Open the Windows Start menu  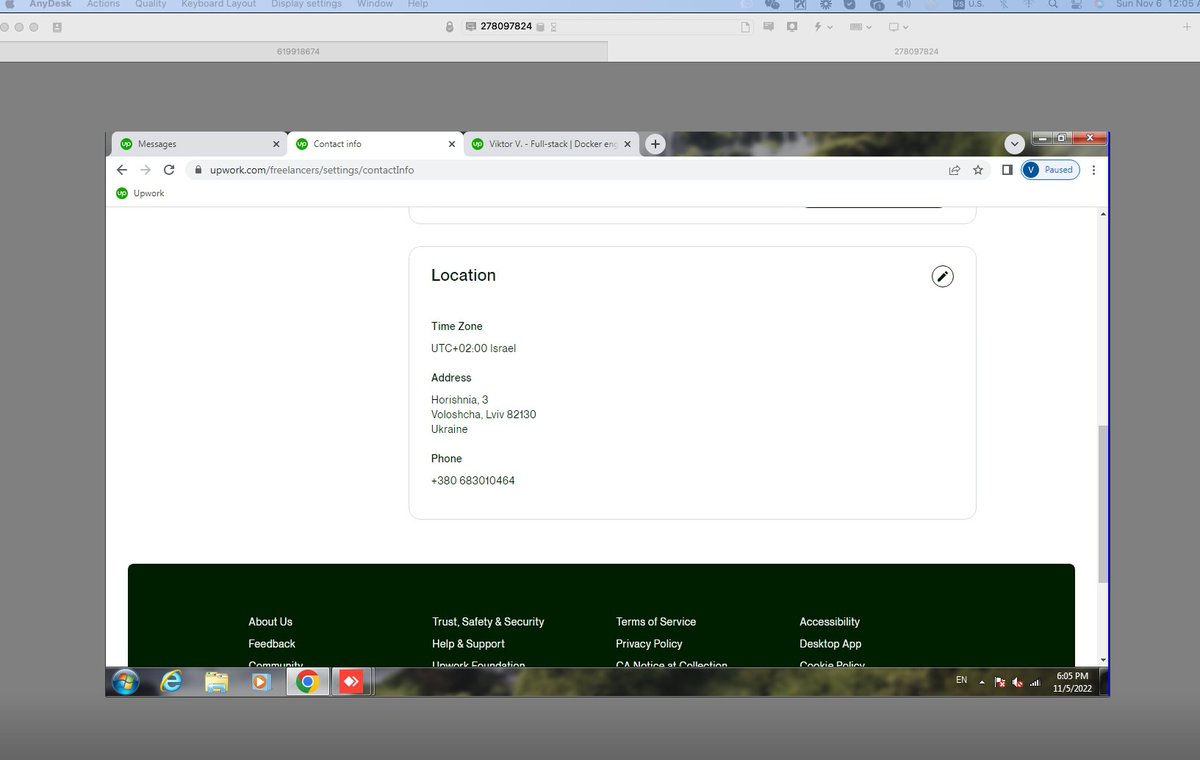[126, 682]
